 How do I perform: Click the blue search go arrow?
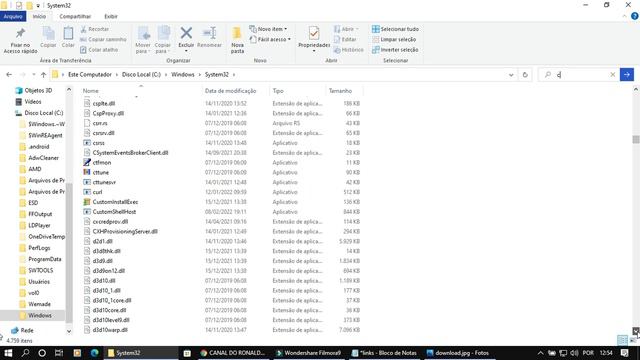627,75
